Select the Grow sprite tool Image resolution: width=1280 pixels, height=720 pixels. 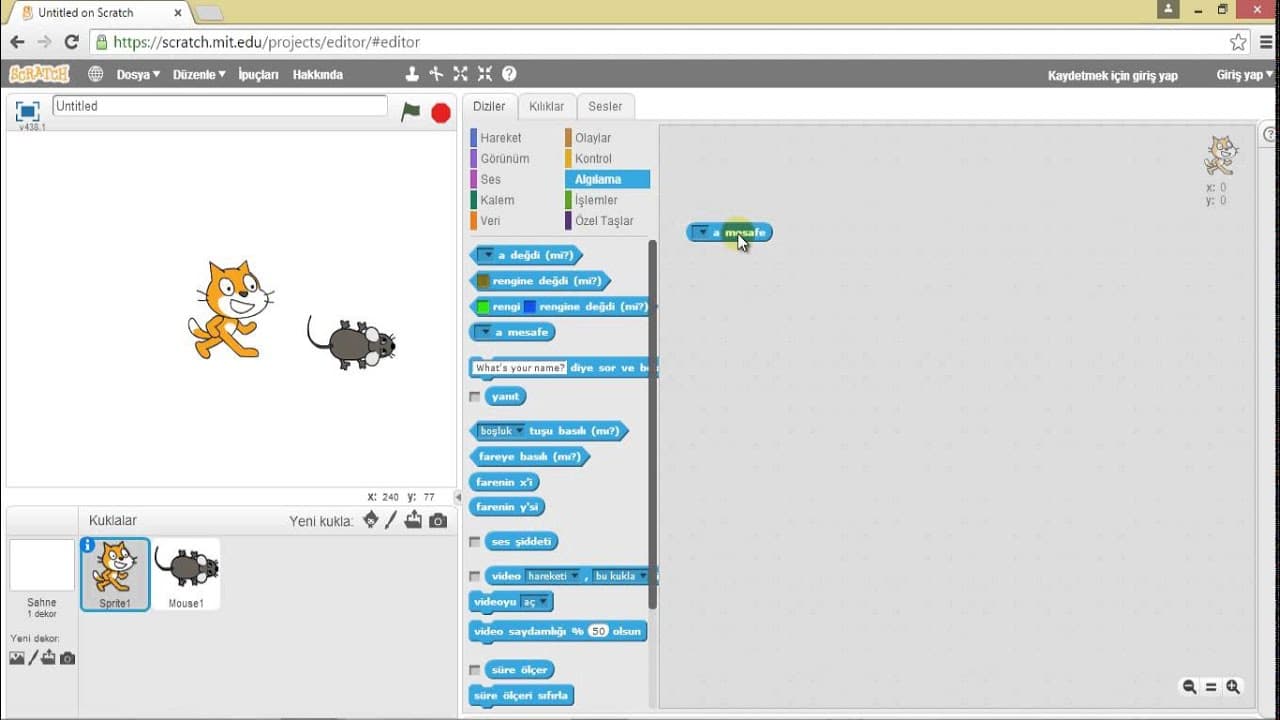tap(460, 74)
